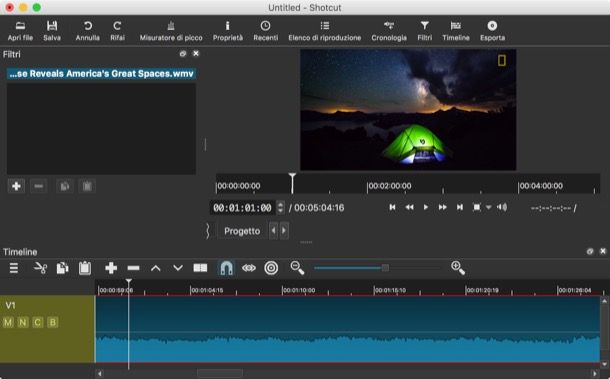Remove selected filter with minus button

click(x=39, y=186)
